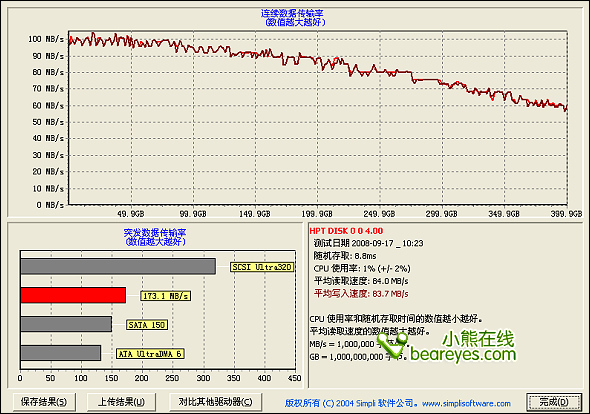Screen dimensions: 590x414
Task: Click the 173.1 MB/s yellow label
Action: click(x=166, y=296)
